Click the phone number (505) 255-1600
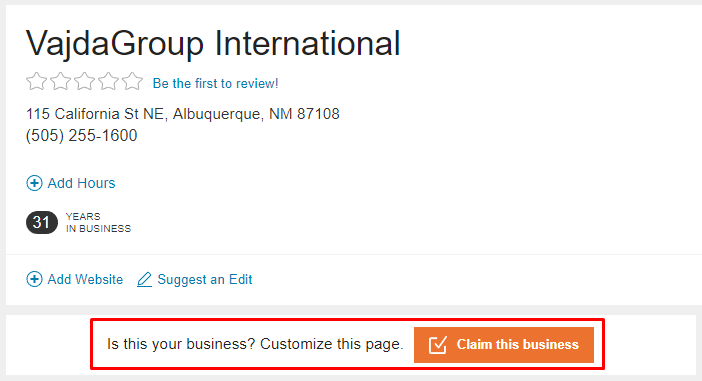Viewport: 702px width, 381px height. (81, 136)
